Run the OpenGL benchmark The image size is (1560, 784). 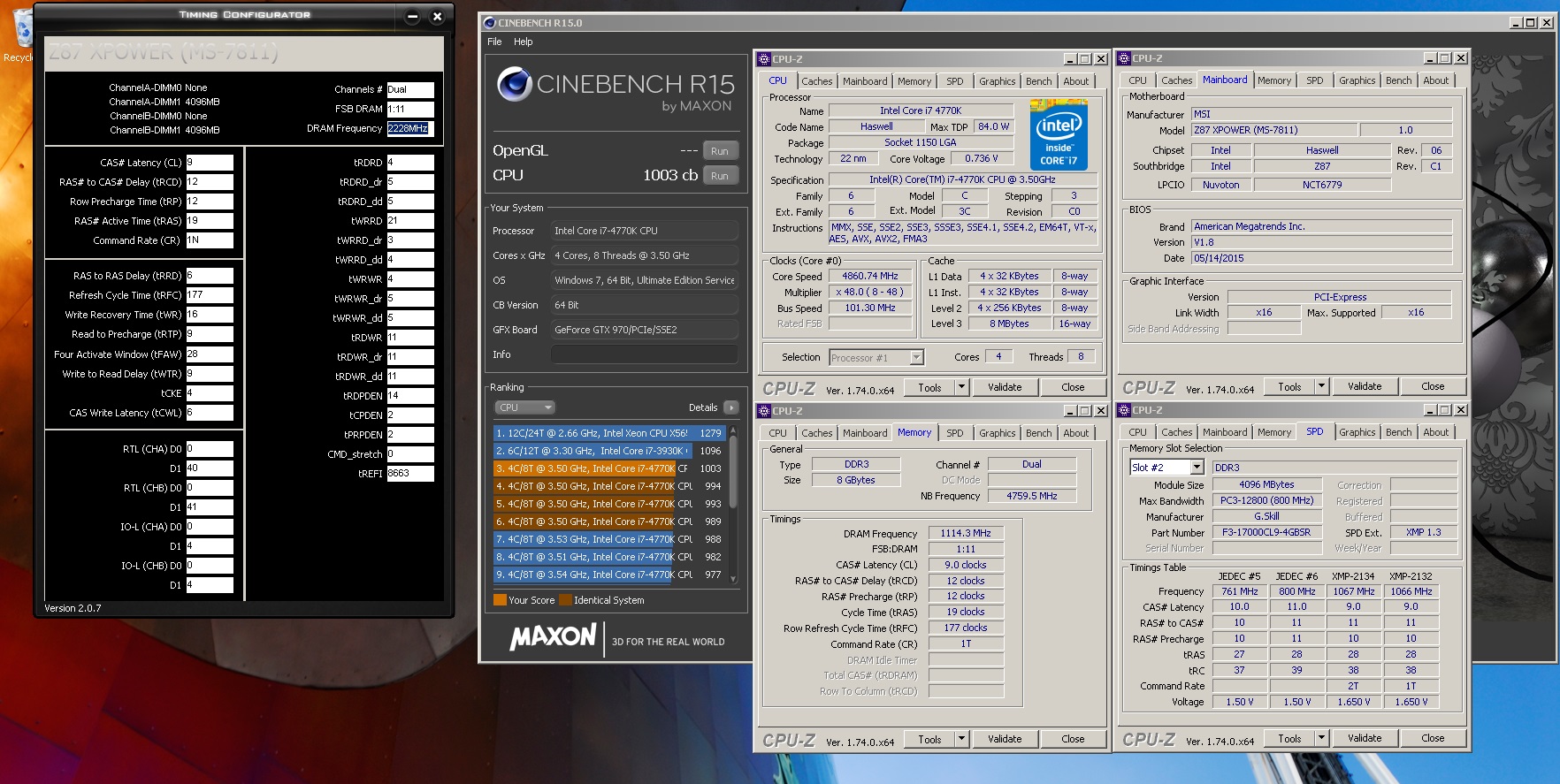tap(720, 151)
